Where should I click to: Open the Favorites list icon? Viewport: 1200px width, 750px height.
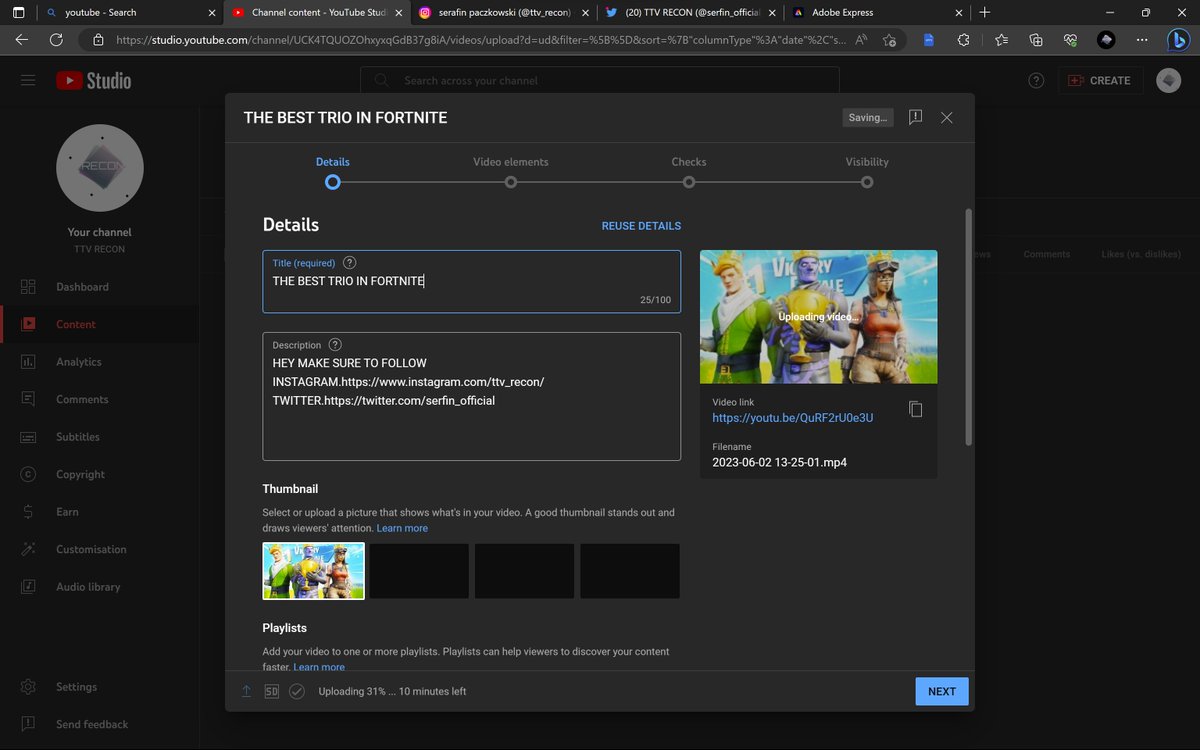tap(1001, 40)
